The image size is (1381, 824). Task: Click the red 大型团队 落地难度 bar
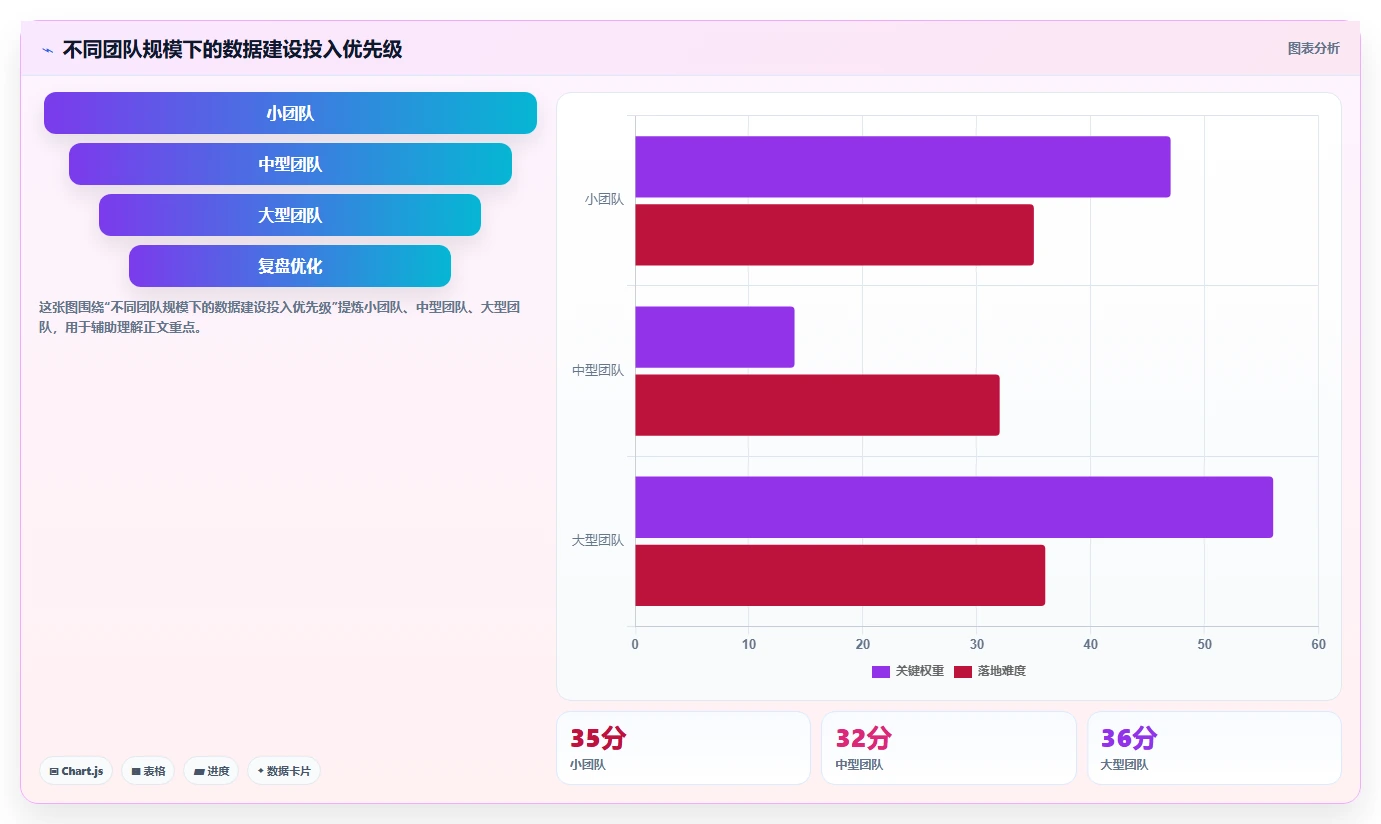click(840, 575)
